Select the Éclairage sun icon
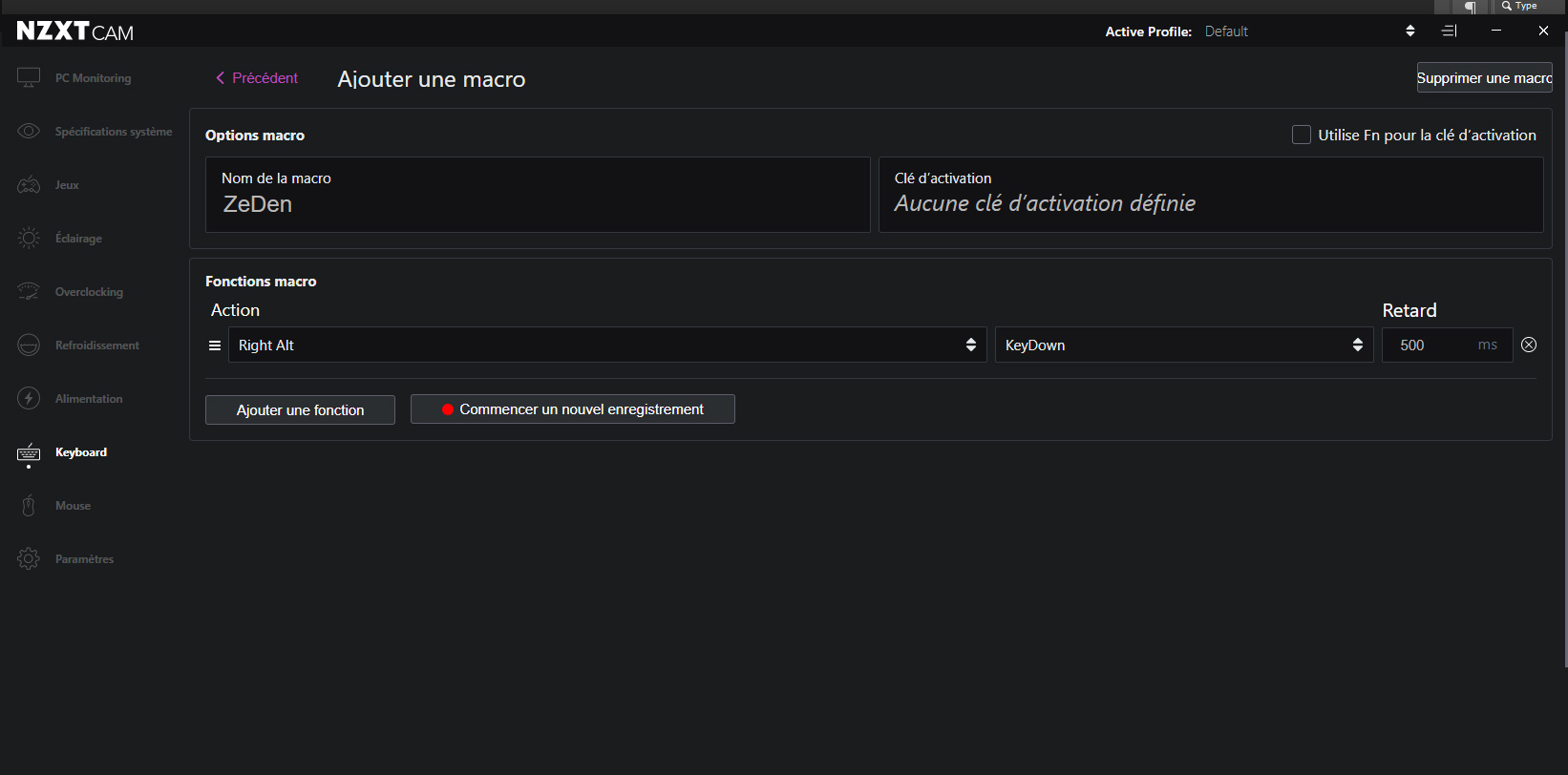This screenshot has width=1568, height=775. pos(29,238)
